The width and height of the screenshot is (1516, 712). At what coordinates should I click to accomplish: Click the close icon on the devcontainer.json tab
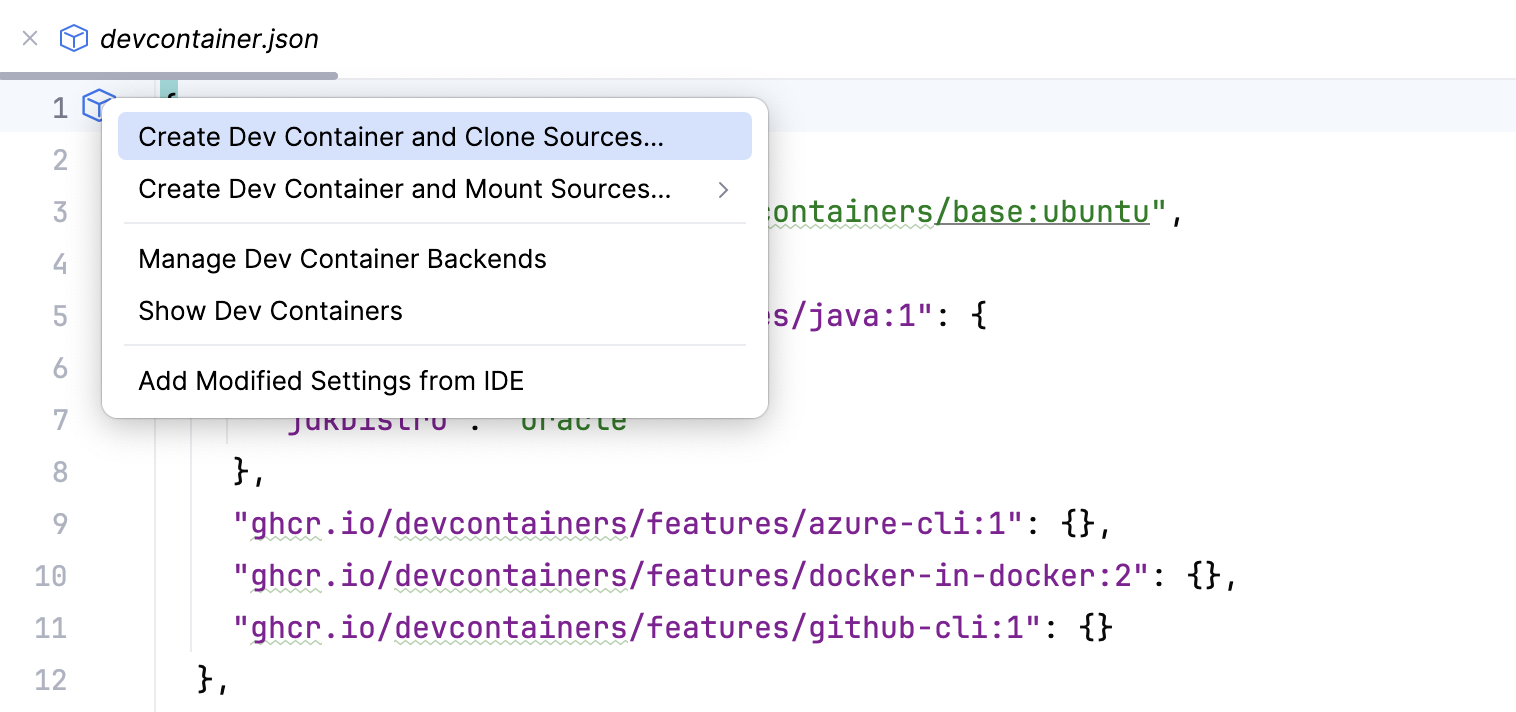point(29,37)
